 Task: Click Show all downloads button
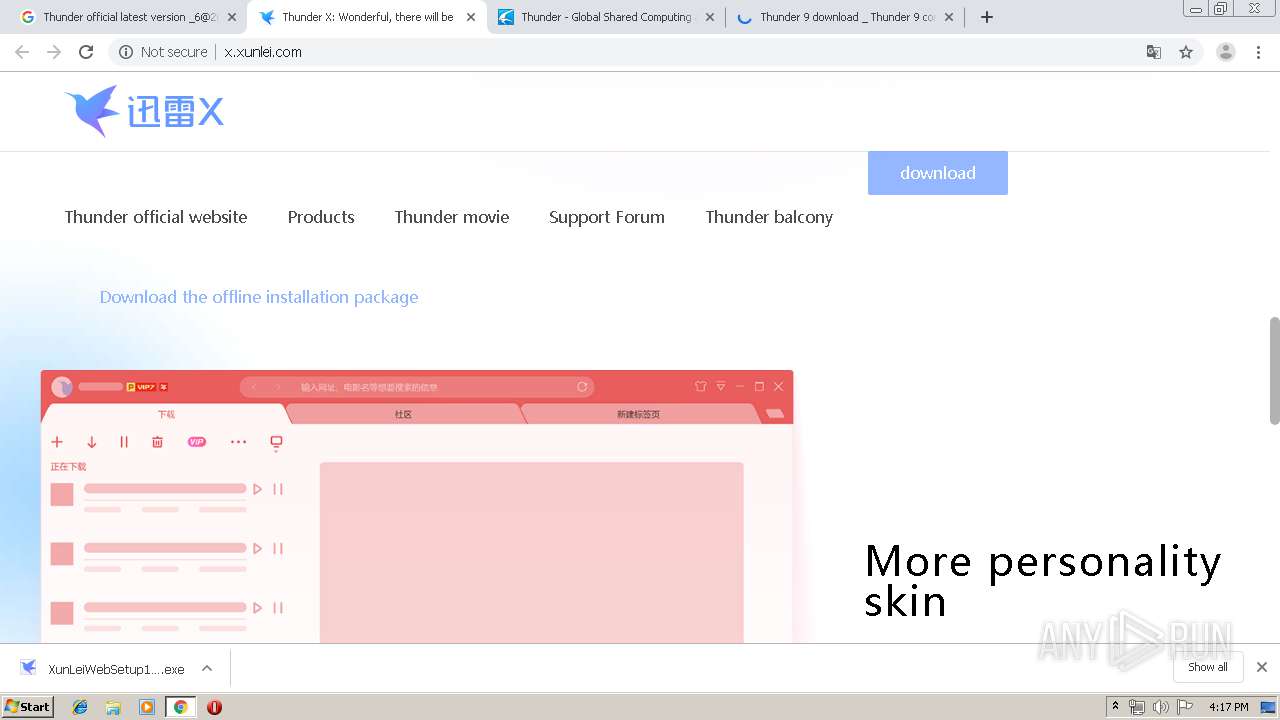pos(1208,667)
